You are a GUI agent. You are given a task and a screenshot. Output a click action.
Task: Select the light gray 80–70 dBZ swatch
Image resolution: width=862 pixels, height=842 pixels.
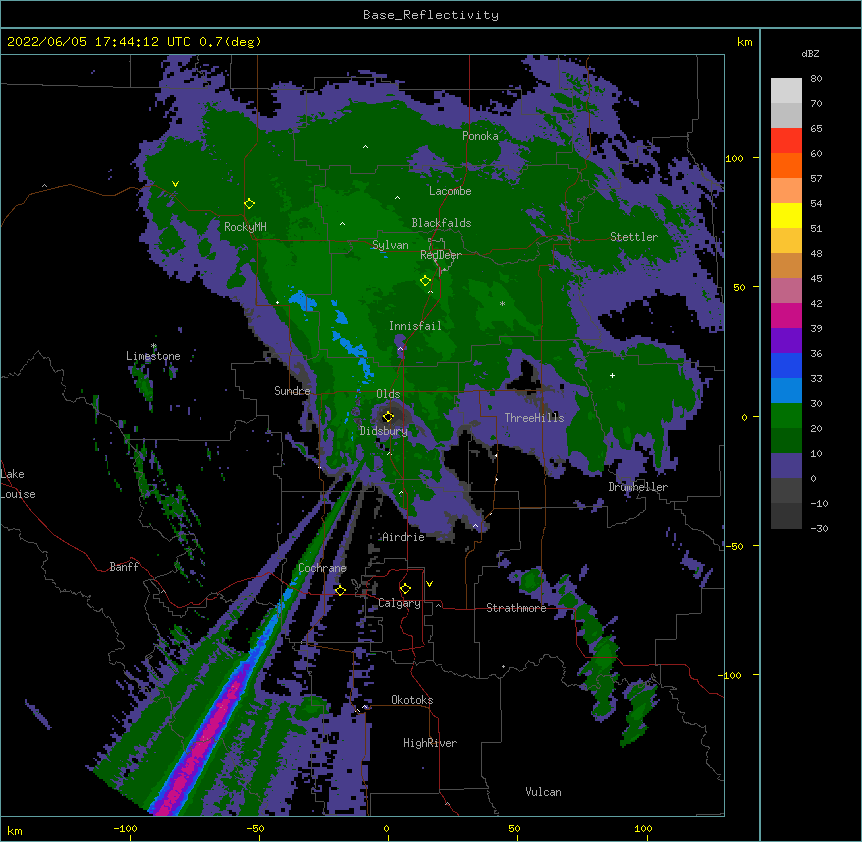786,90
